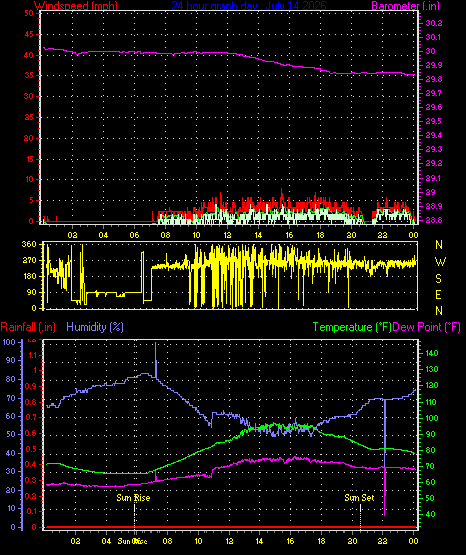Click the 0.5 value on the rainfall axis
Screen dimensions: 466x555
(x=31, y=449)
